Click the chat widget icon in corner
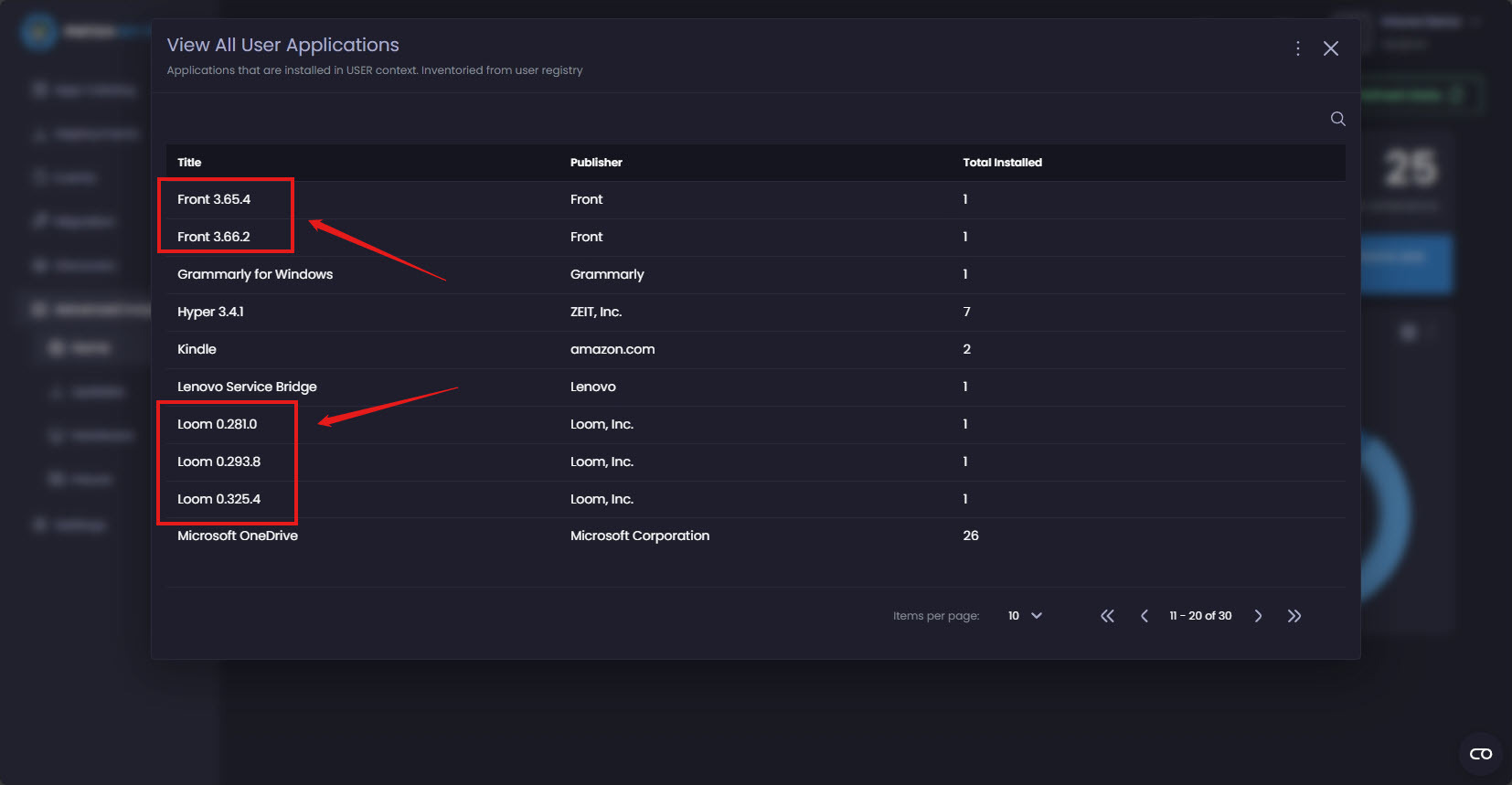 coord(1480,754)
